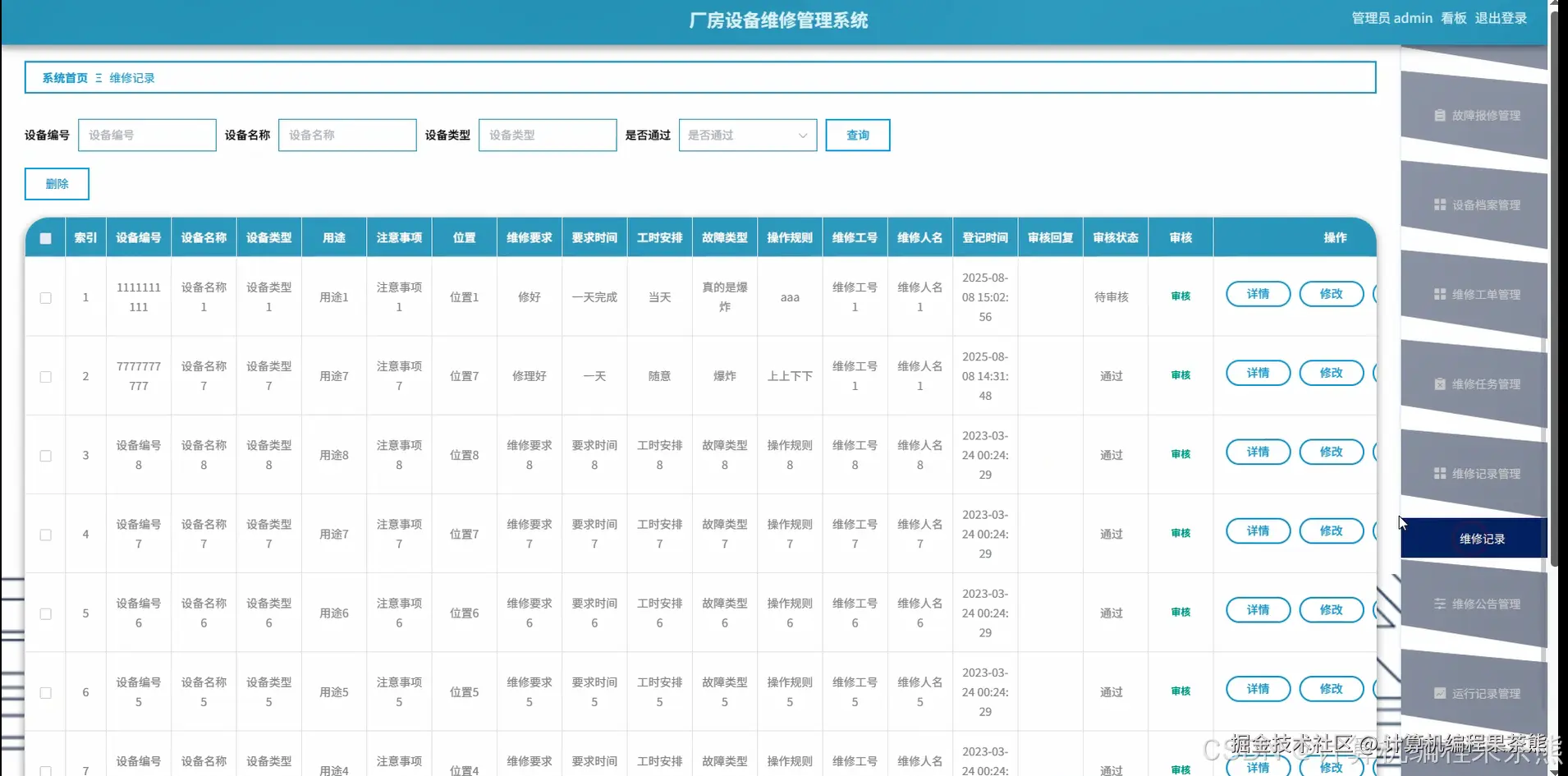Screen dimensions: 1568x776
Task: Click 故障类型 column header
Action: click(725, 238)
